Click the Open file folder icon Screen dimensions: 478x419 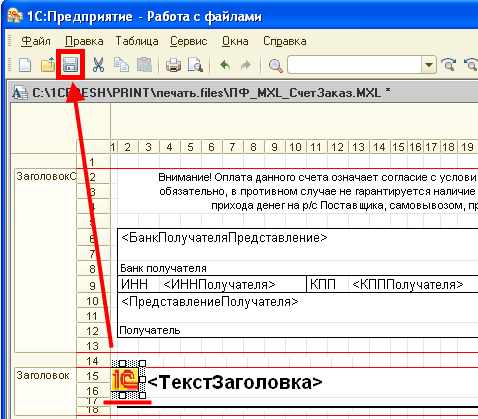(48, 65)
